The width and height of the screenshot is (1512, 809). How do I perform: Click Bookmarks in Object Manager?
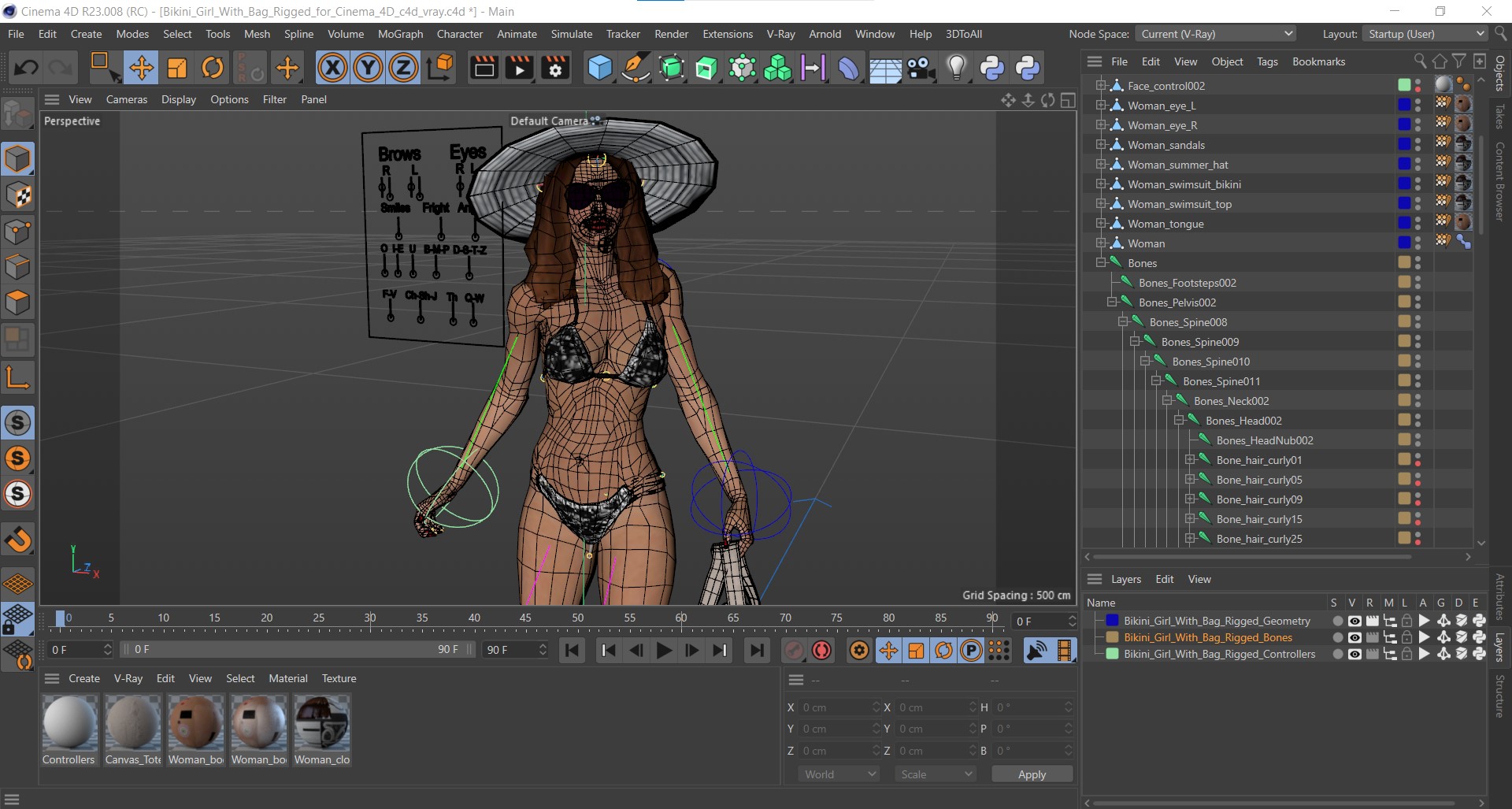(x=1318, y=61)
